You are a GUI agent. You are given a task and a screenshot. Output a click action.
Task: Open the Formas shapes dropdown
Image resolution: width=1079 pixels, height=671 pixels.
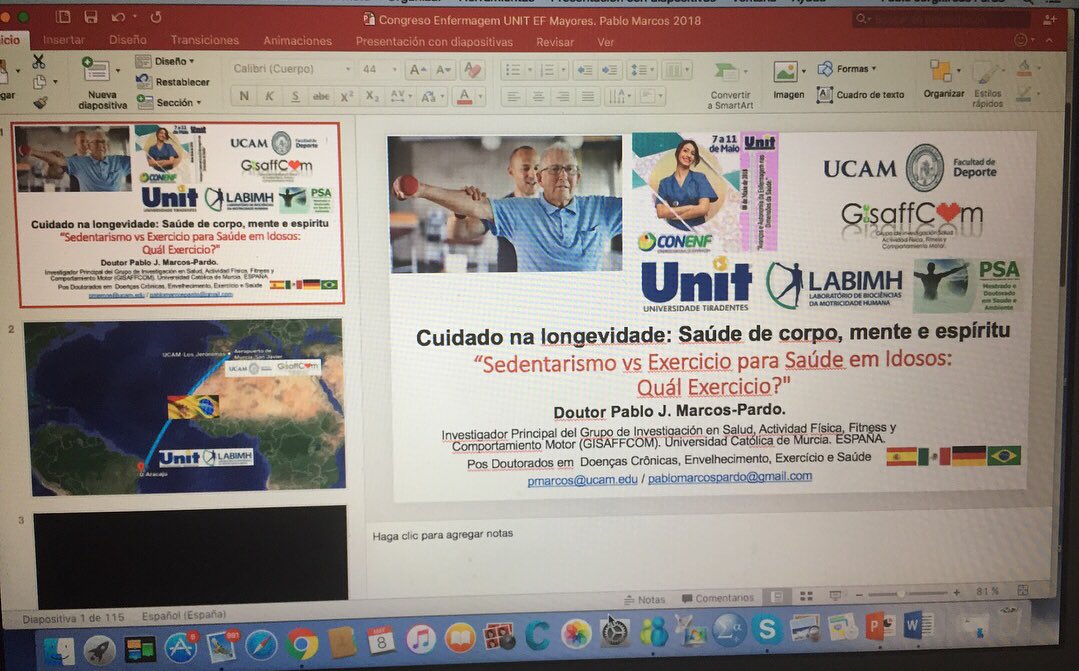click(x=847, y=69)
